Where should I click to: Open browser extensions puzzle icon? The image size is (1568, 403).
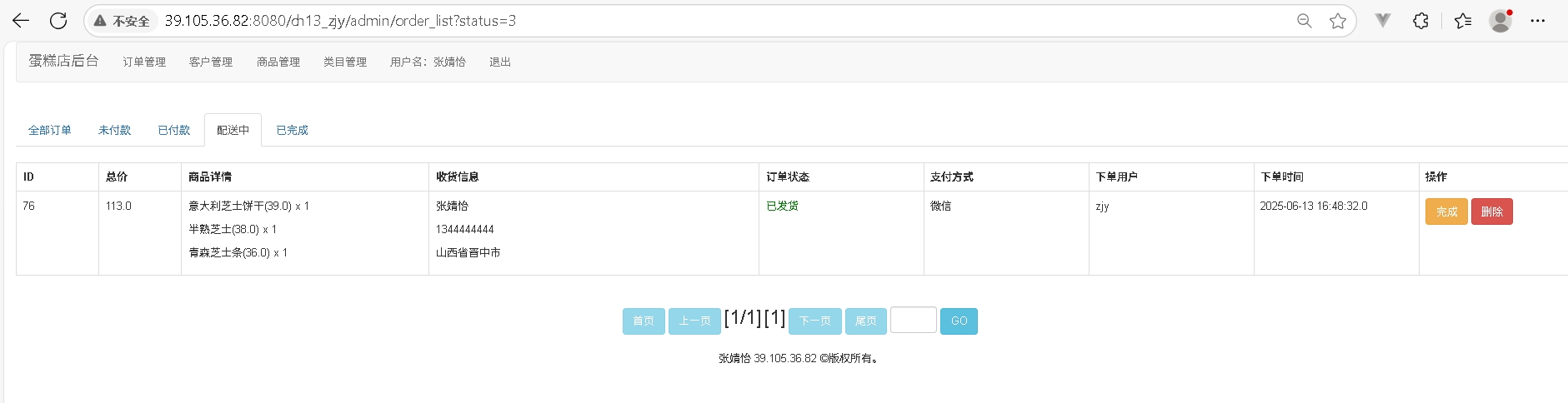(1421, 21)
